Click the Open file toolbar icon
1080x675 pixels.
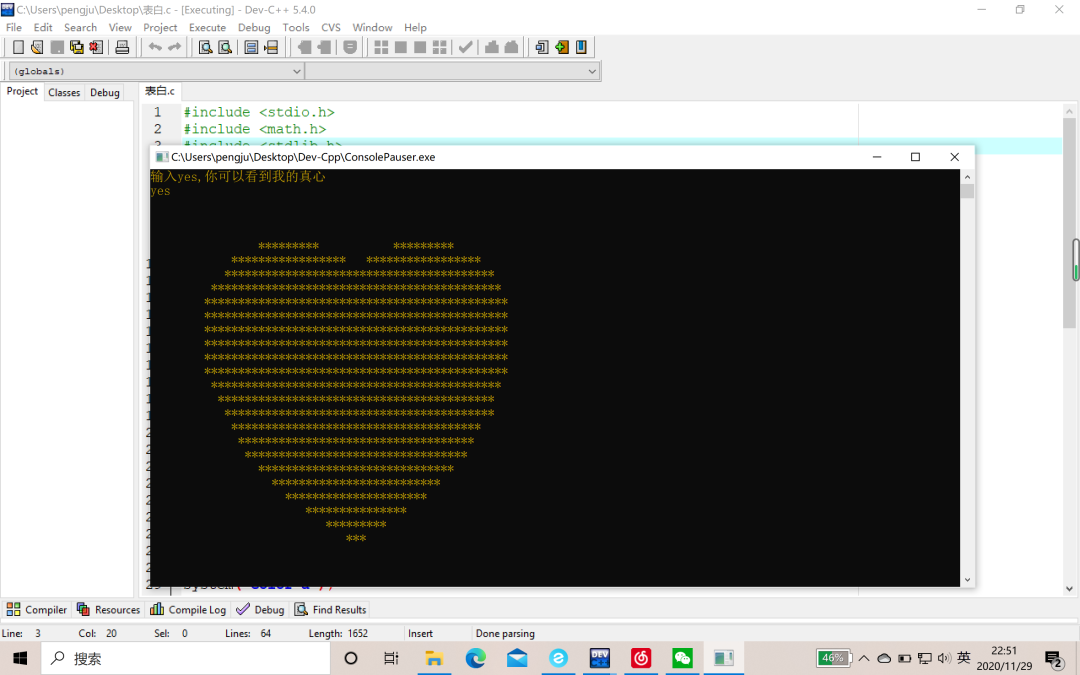click(x=37, y=47)
